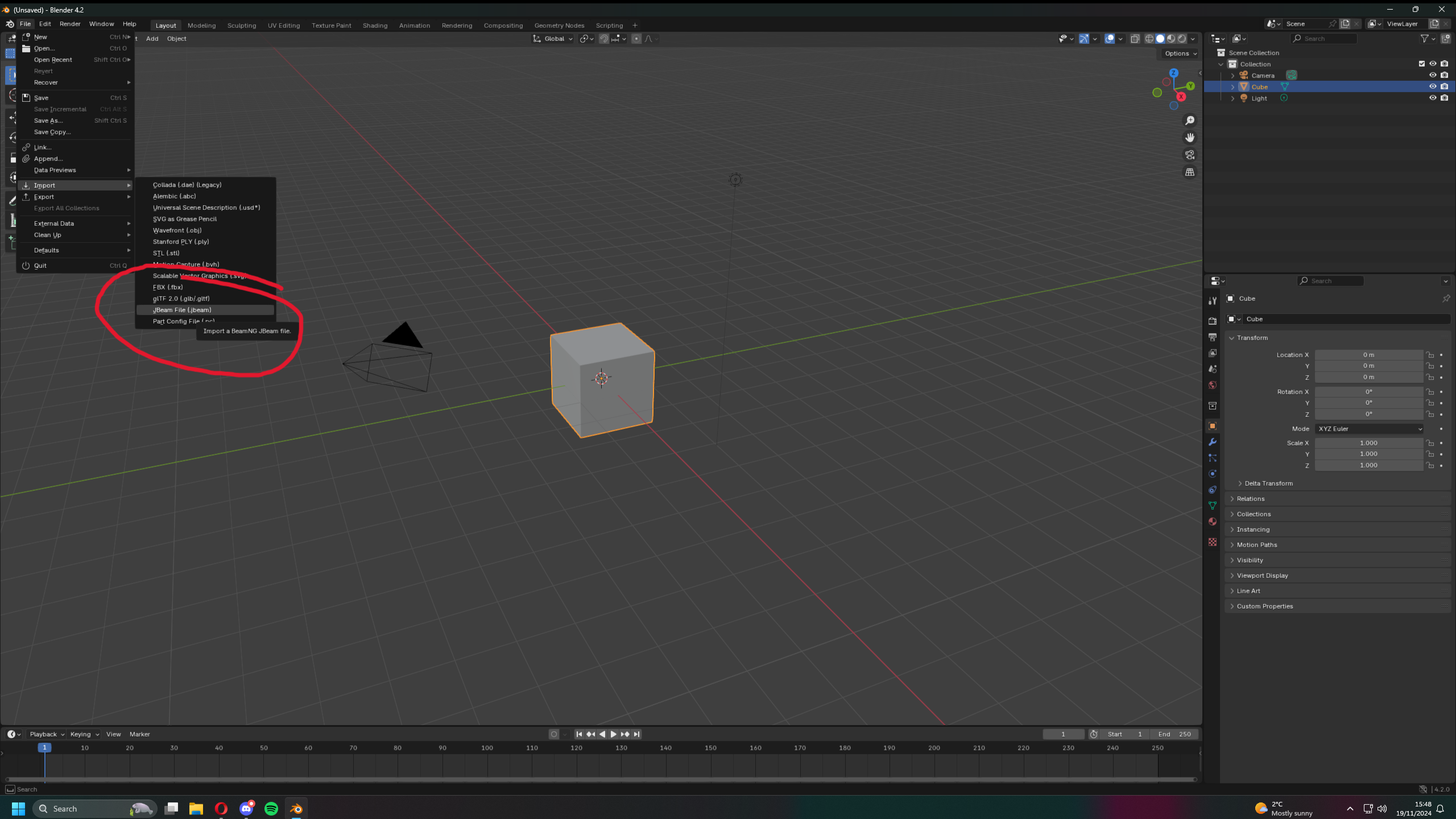Open the Texture properties tab

[1212, 542]
